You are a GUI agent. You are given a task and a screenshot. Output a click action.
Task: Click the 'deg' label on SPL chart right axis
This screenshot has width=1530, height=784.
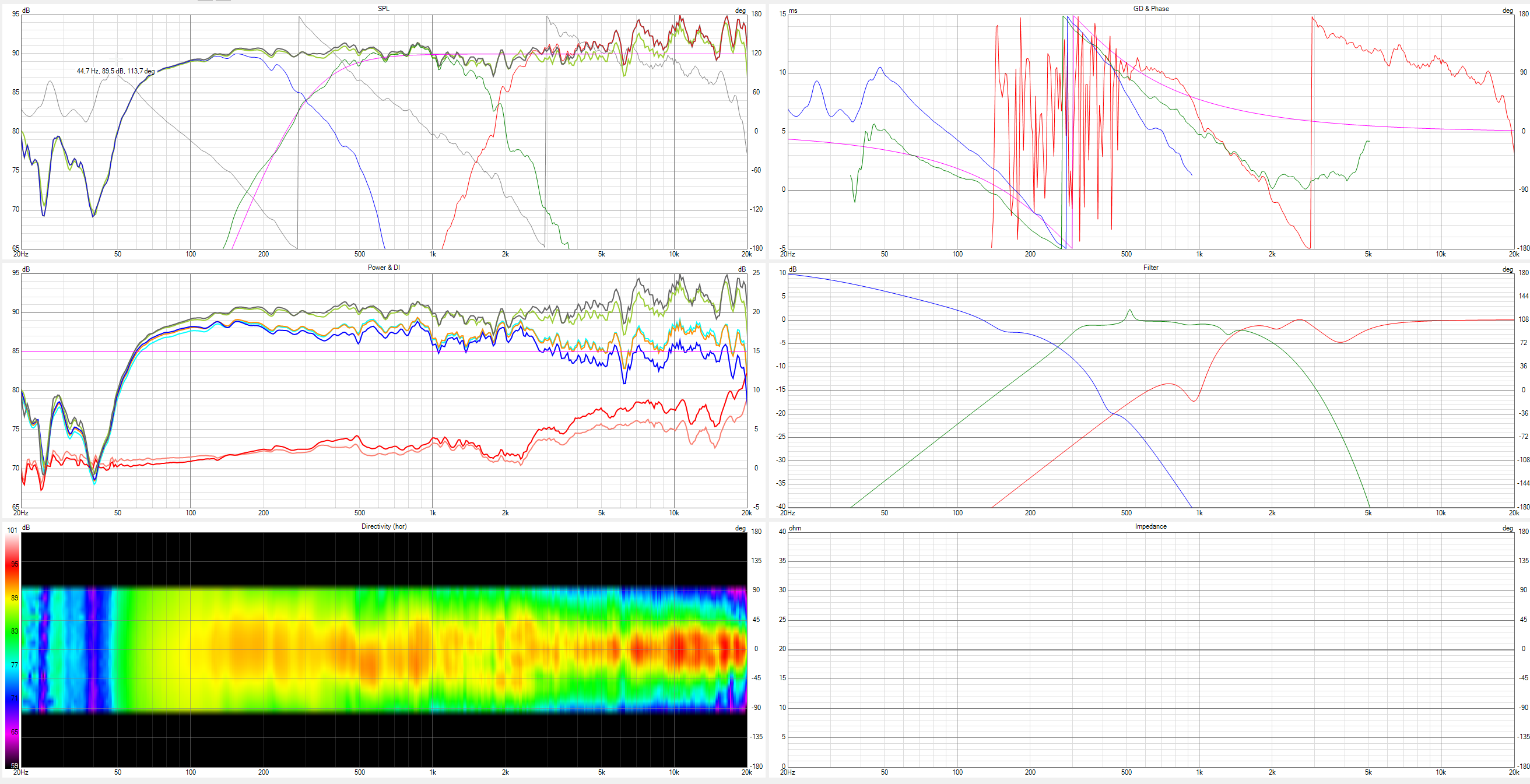tap(740, 11)
